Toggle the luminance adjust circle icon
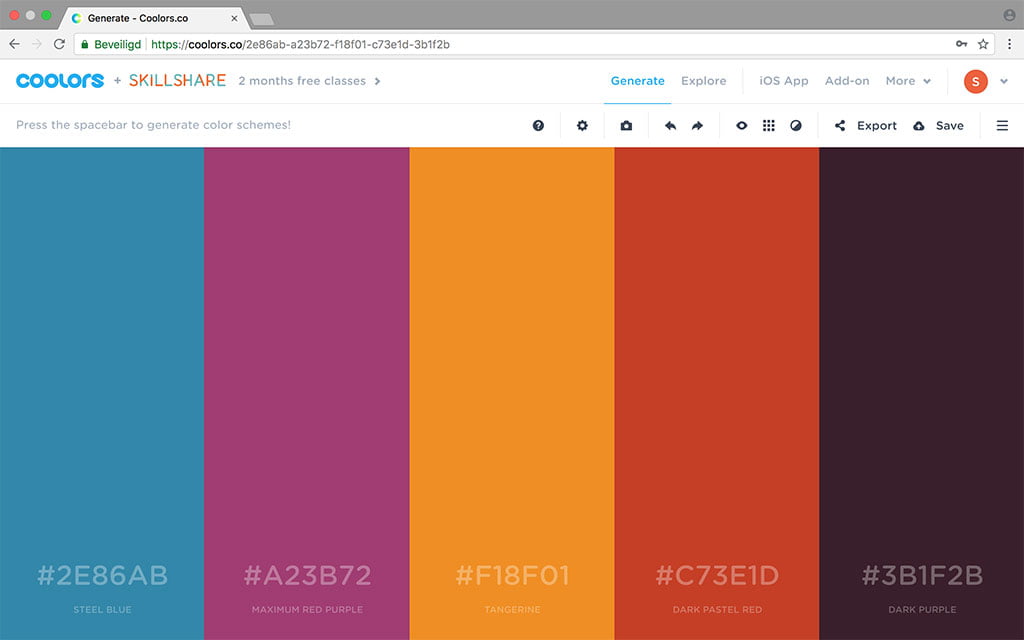1024x640 pixels. 796,126
